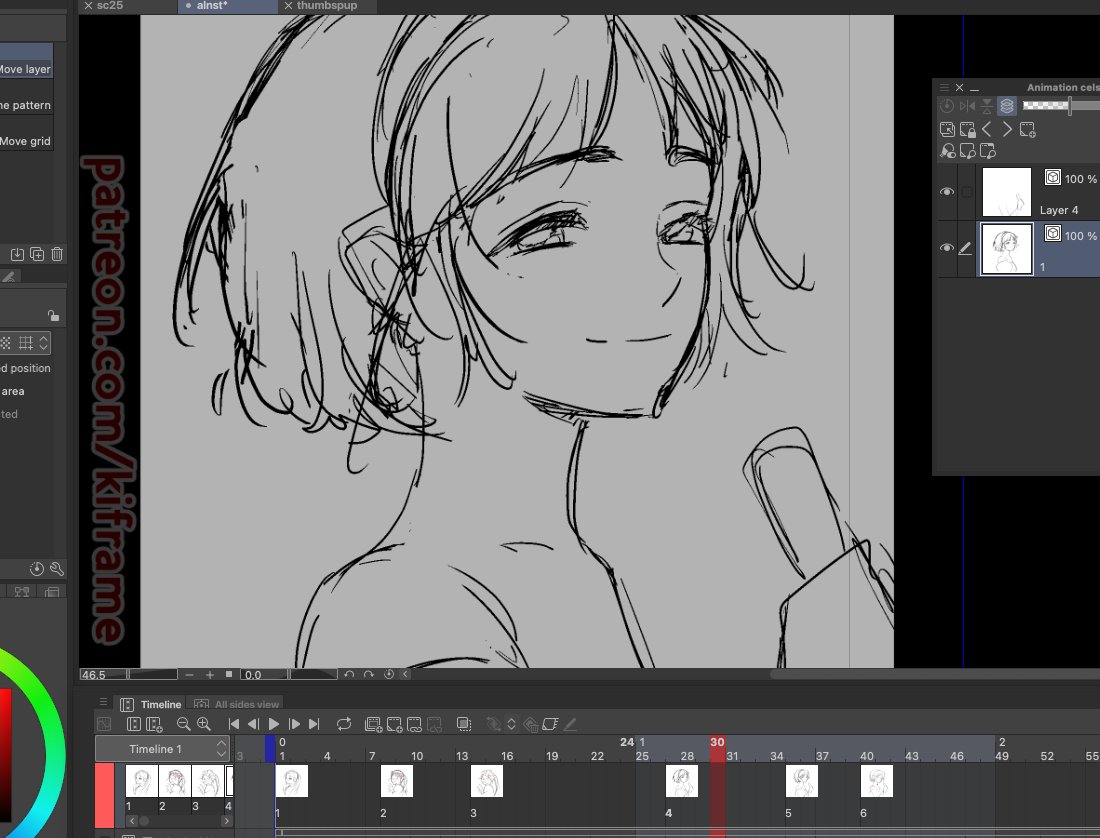Switch to the Timeline tab
This screenshot has width=1100, height=838.
tap(152, 704)
